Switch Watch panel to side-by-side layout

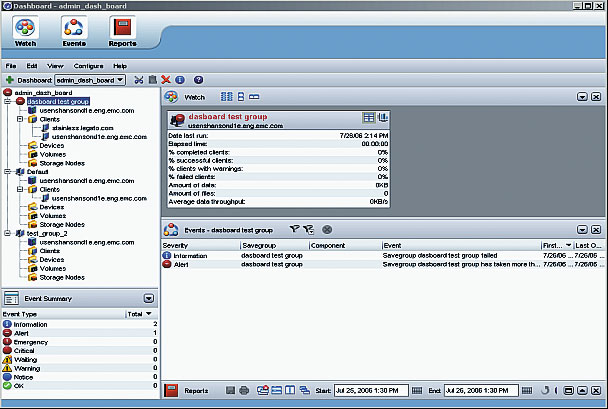pyautogui.click(x=254, y=97)
